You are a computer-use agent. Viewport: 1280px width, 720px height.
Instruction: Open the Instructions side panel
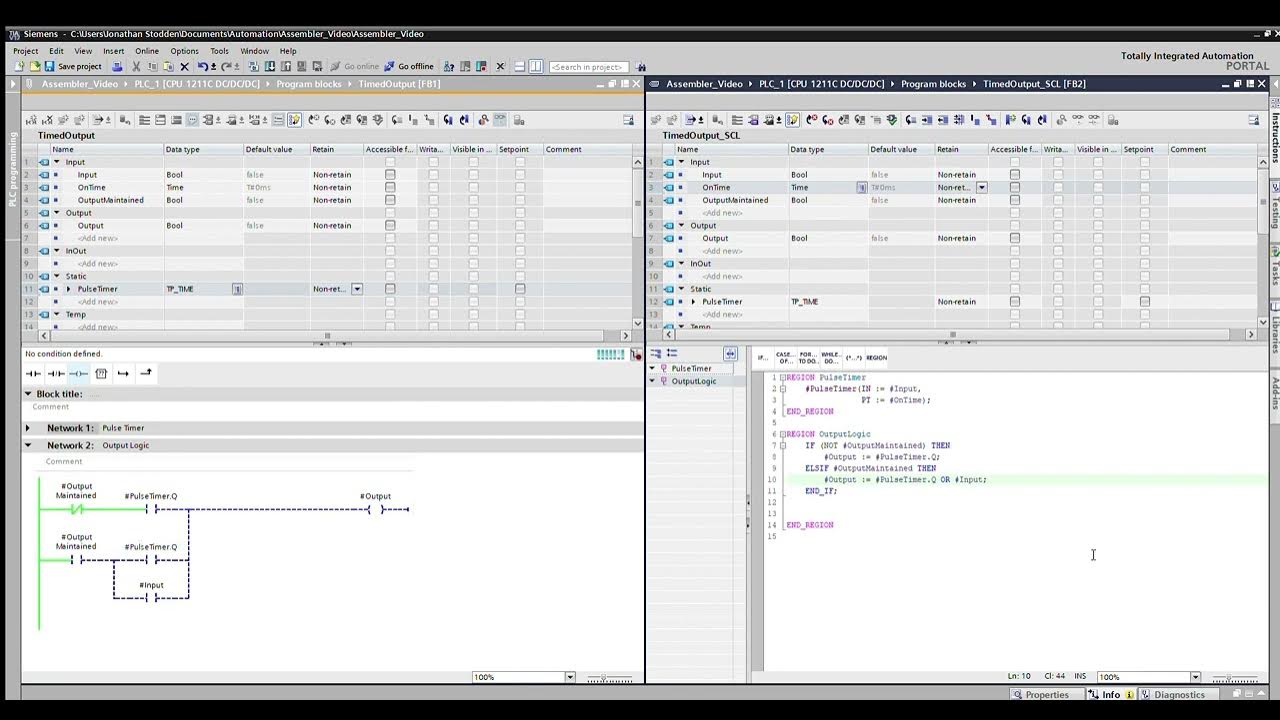tap(1275, 137)
